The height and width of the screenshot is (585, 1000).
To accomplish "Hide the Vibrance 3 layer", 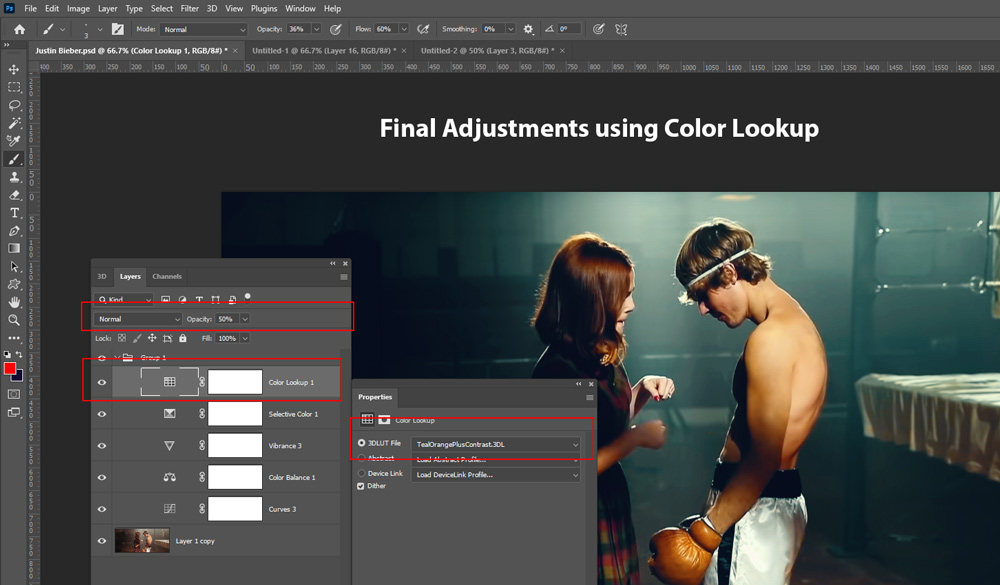I will tap(101, 445).
